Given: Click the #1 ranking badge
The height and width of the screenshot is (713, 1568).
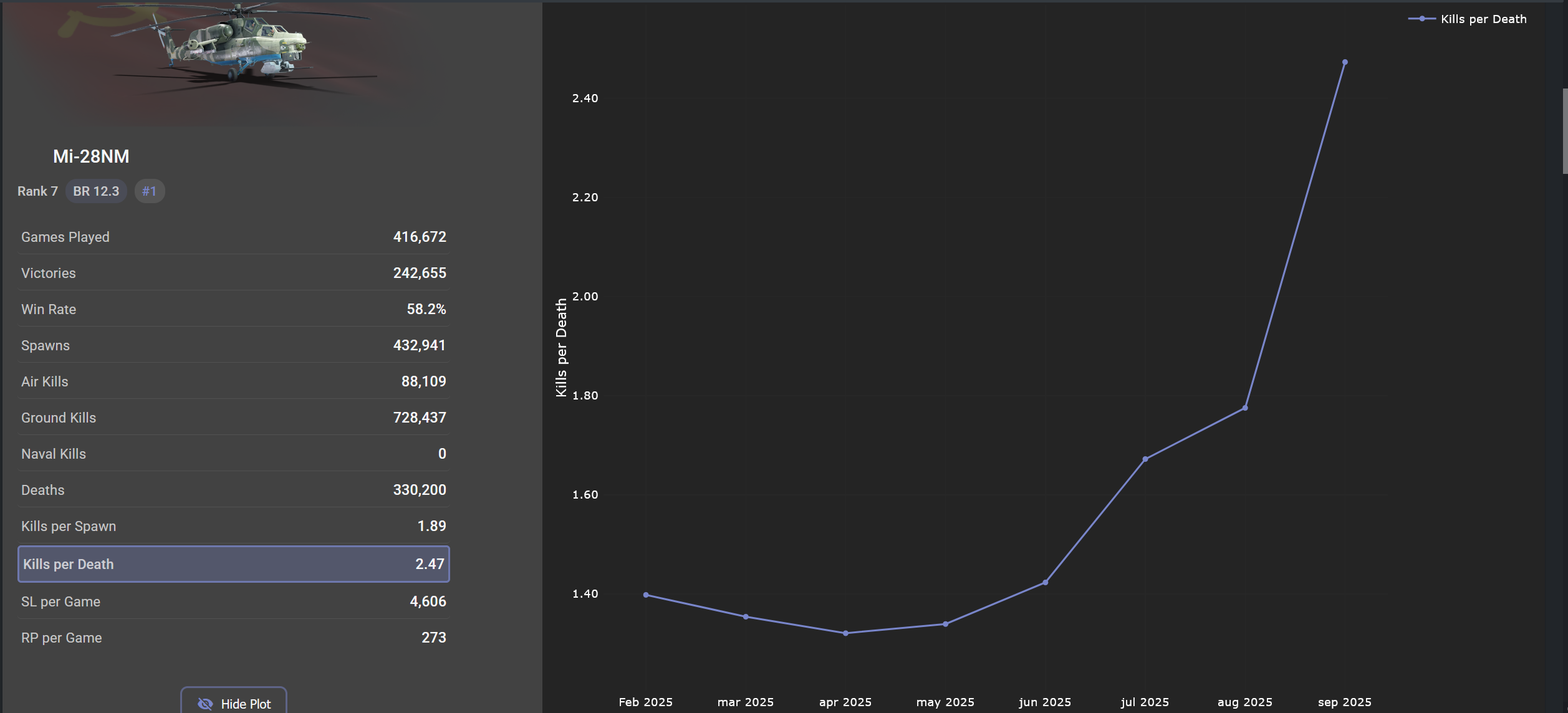Looking at the screenshot, I should point(149,191).
